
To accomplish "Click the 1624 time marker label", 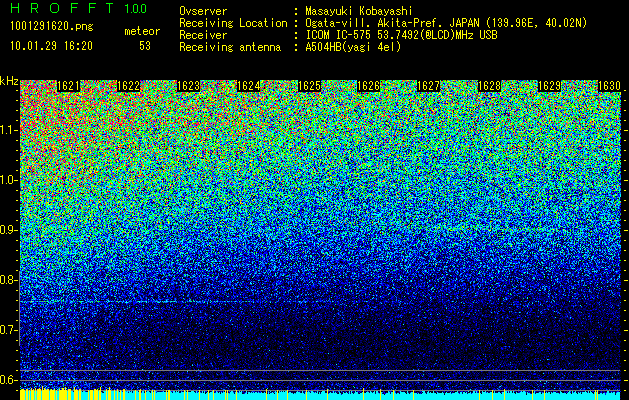I will coord(249,86).
